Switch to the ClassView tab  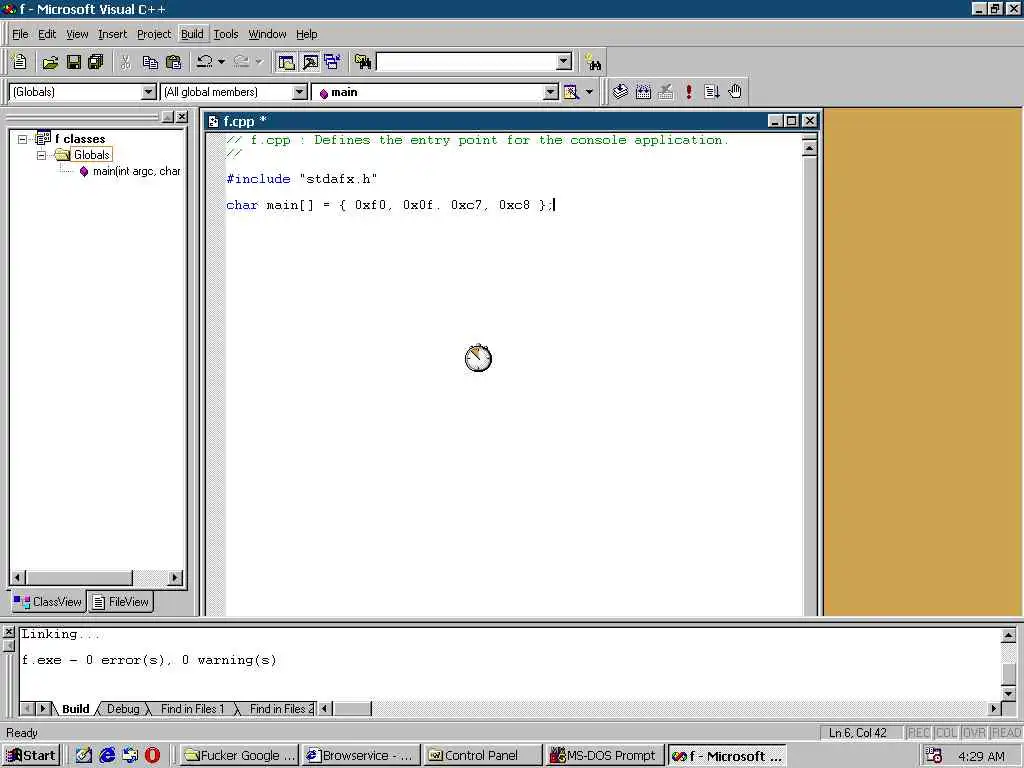48,601
